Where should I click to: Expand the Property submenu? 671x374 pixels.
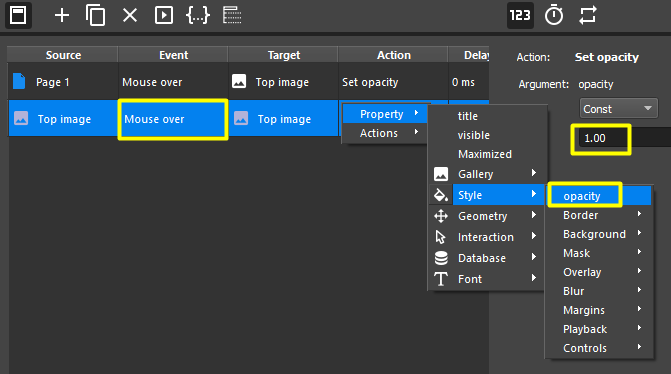pyautogui.click(x=385, y=114)
